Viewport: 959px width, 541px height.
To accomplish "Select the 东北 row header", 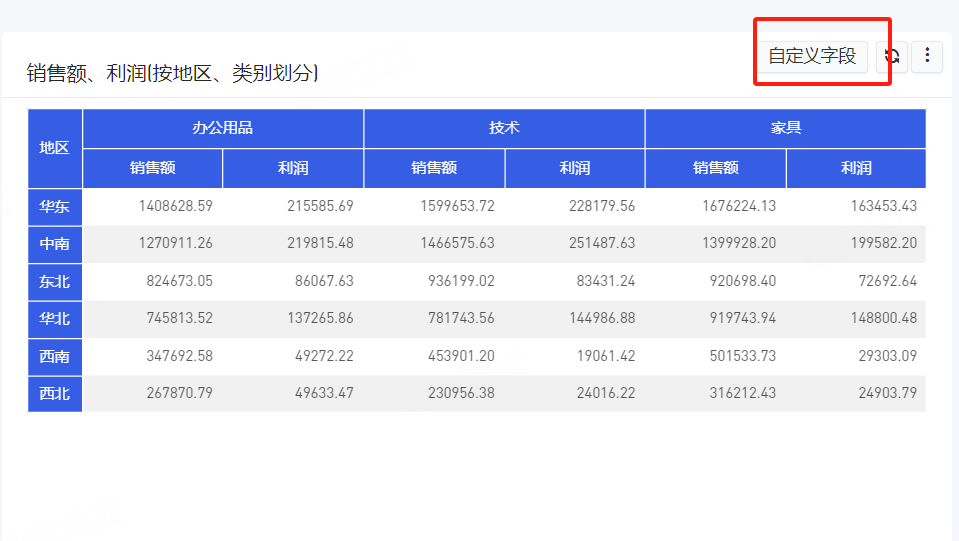I will coord(55,282).
